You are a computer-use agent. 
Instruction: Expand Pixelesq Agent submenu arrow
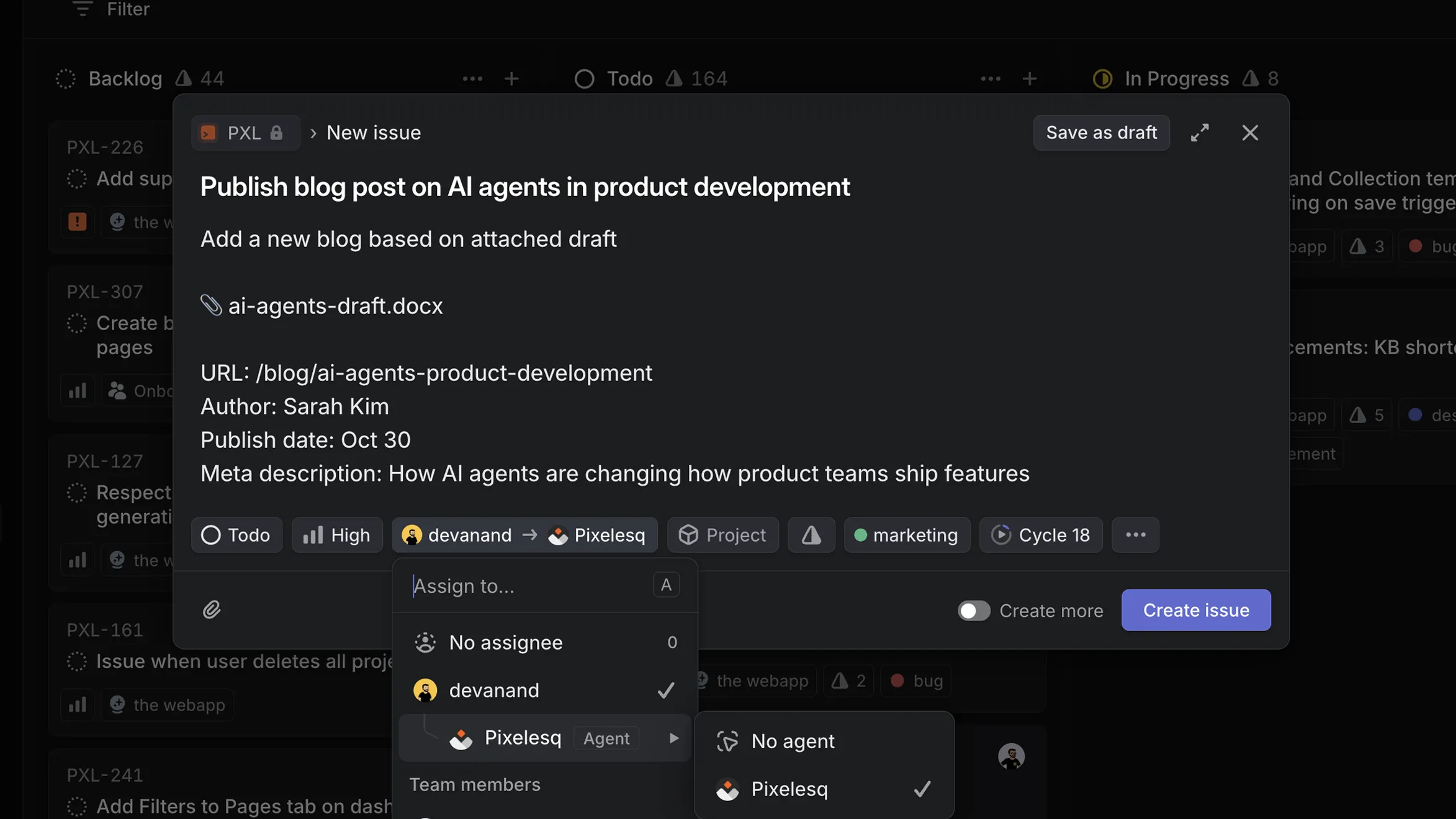tap(674, 738)
